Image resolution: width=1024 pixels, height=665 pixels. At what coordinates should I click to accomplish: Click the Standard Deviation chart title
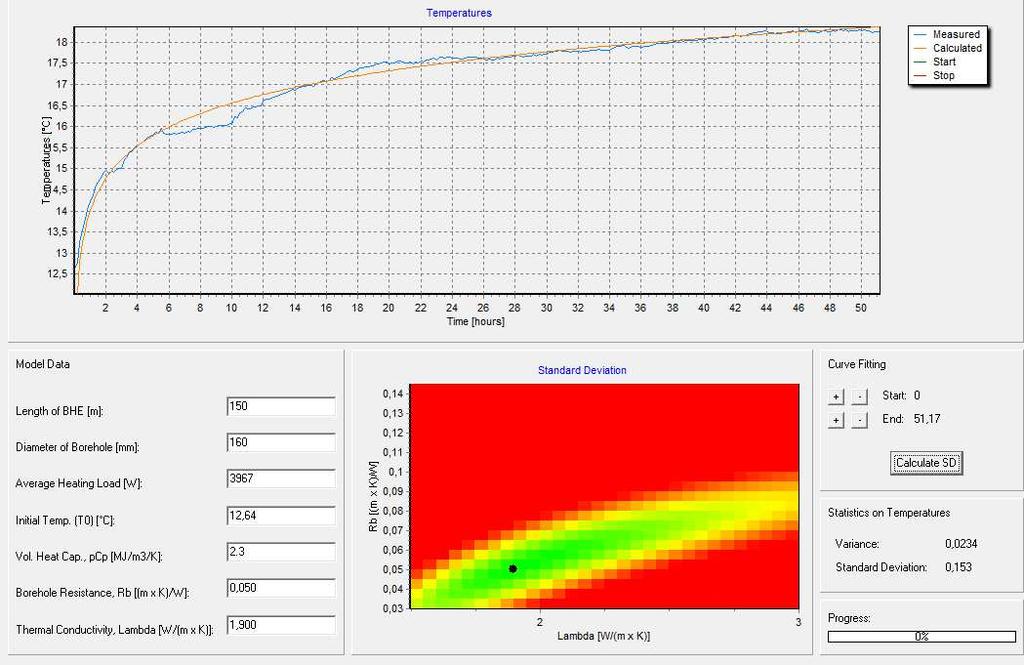click(x=582, y=370)
